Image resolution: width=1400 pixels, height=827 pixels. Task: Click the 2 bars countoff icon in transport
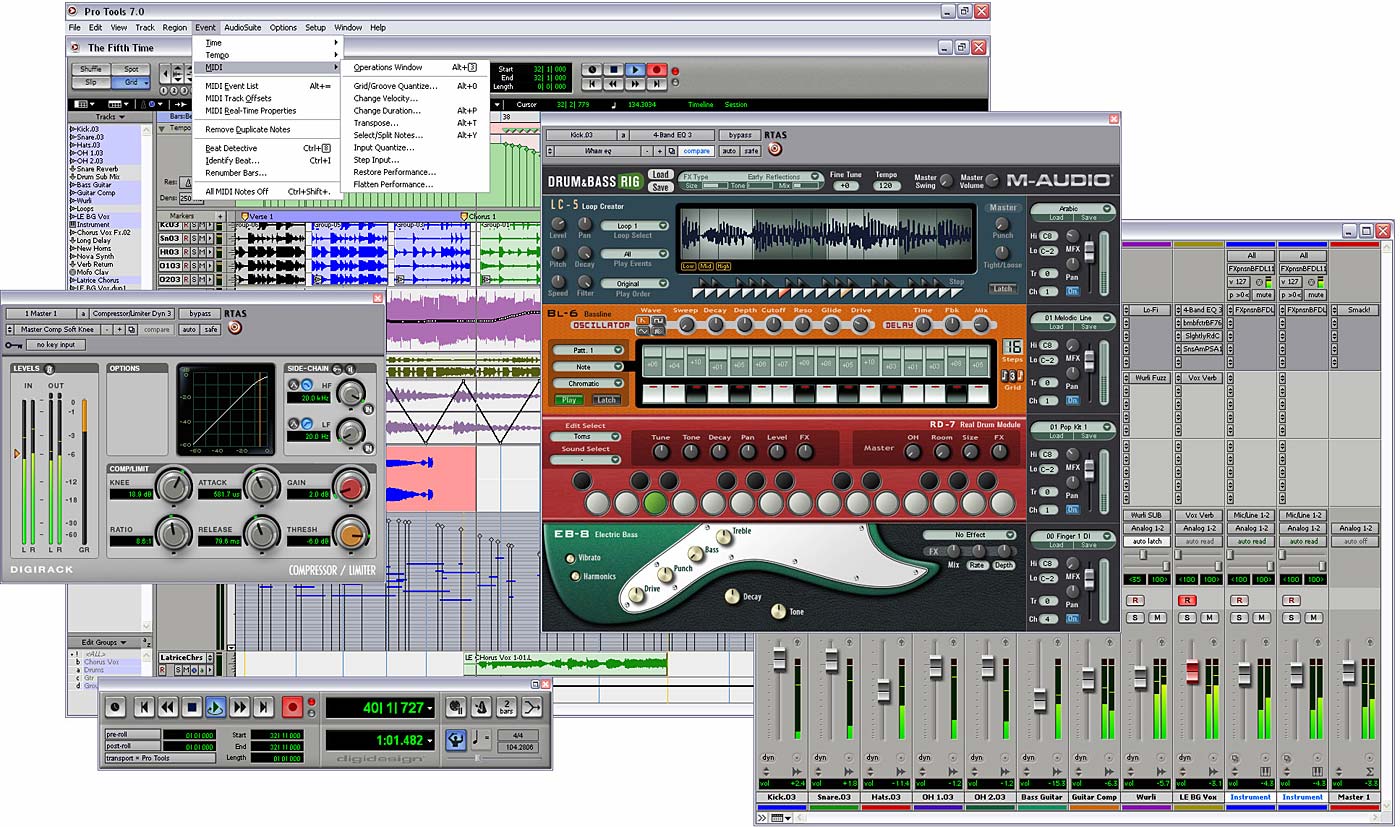pos(507,704)
